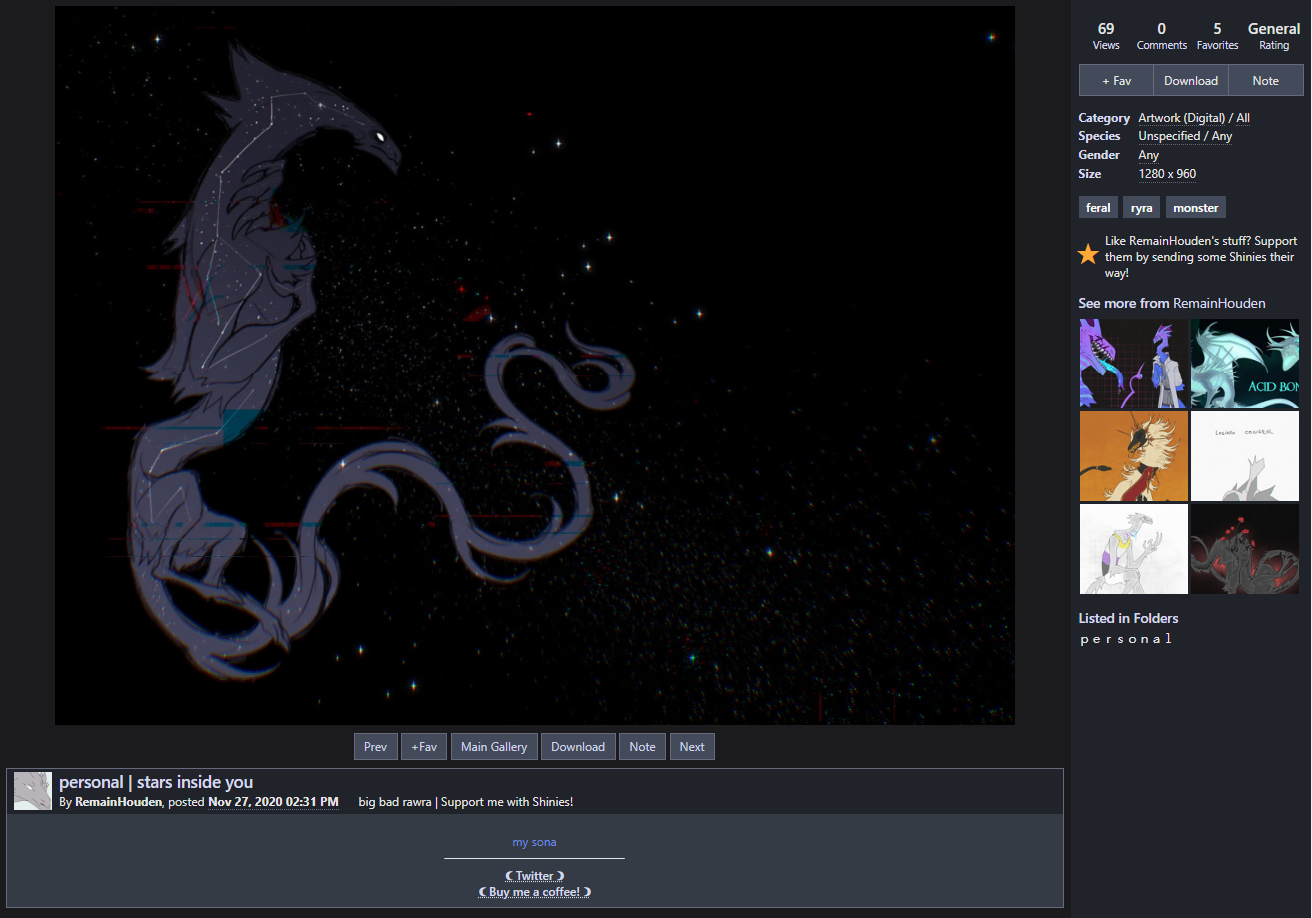Click the "big bad rawra" tagline text
Viewport: 1312px width, 918px height.
tap(395, 802)
